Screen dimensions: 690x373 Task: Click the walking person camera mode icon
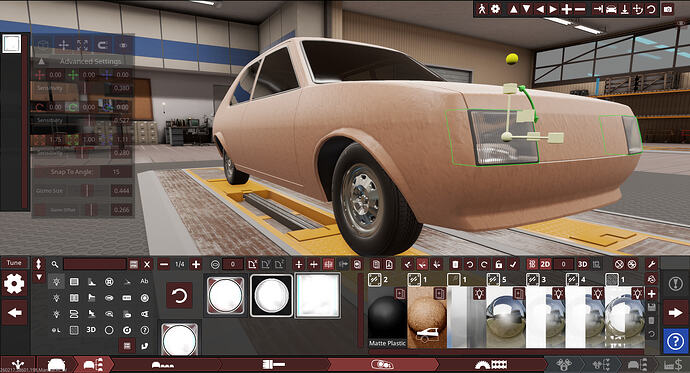coord(482,9)
